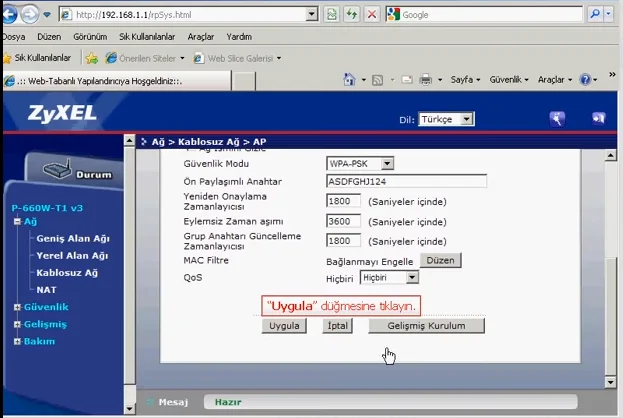Click the ZyXEL logo
The height and width of the screenshot is (418, 623).
pyautogui.click(x=62, y=113)
